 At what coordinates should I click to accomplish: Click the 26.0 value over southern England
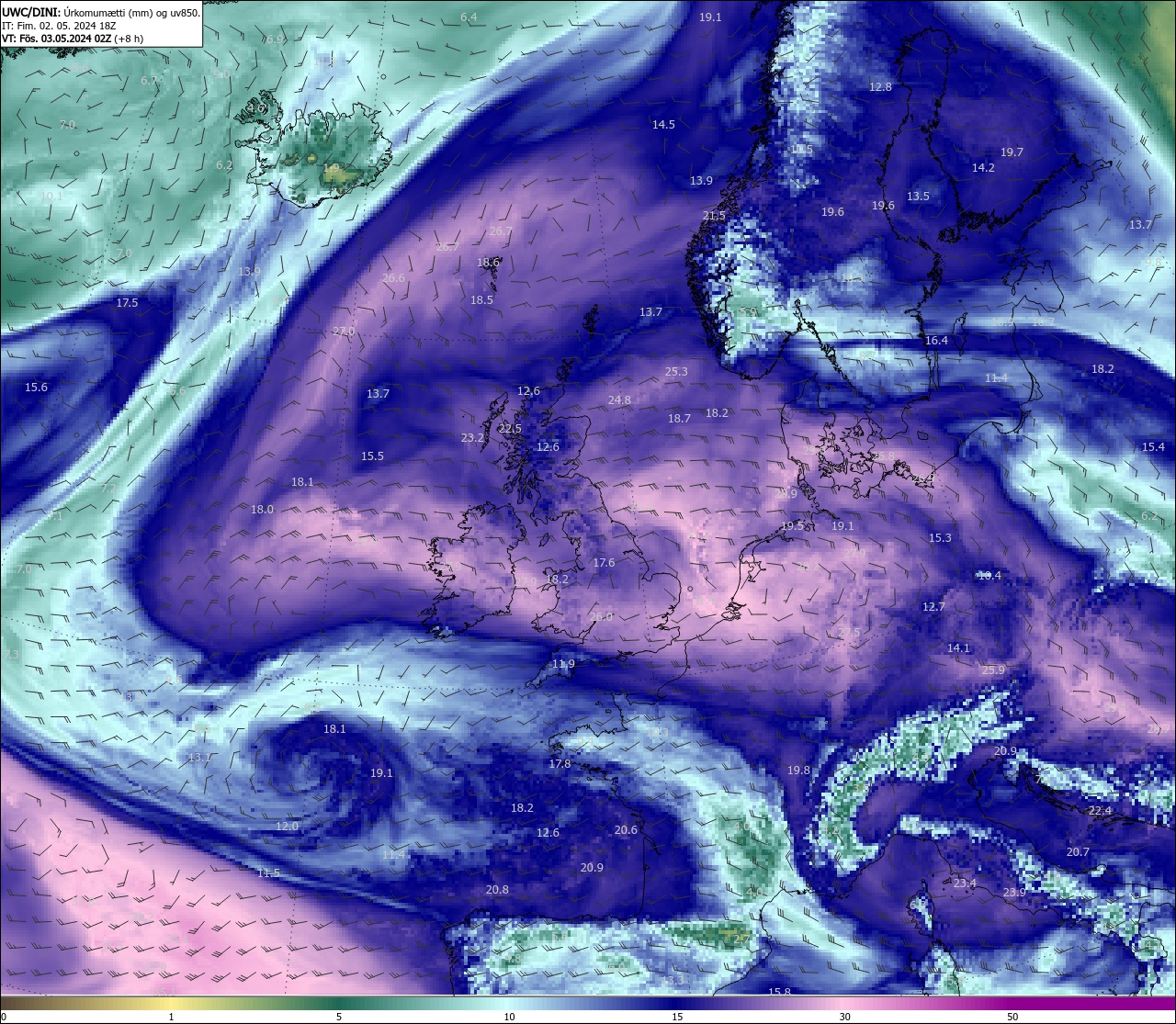(601, 616)
